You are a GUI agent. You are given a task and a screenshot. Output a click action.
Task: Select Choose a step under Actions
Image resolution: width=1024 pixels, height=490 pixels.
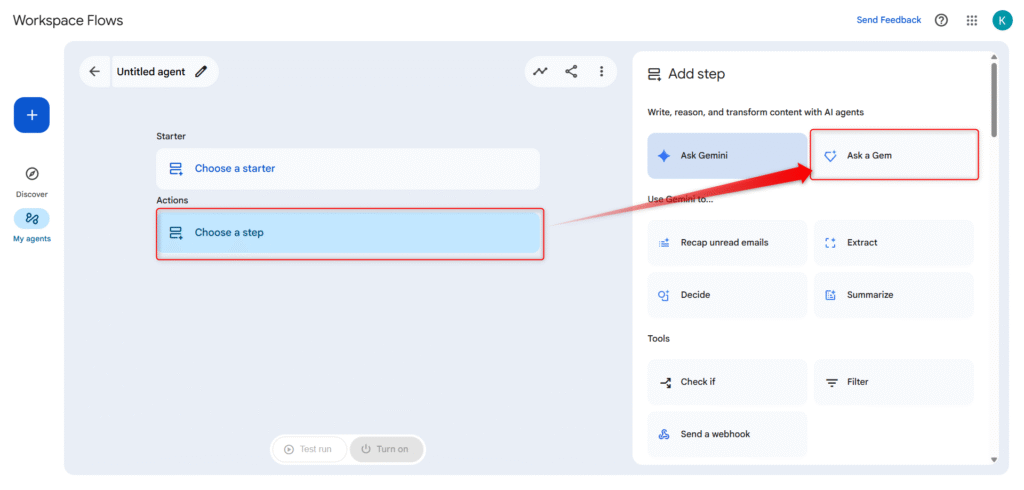[349, 233]
